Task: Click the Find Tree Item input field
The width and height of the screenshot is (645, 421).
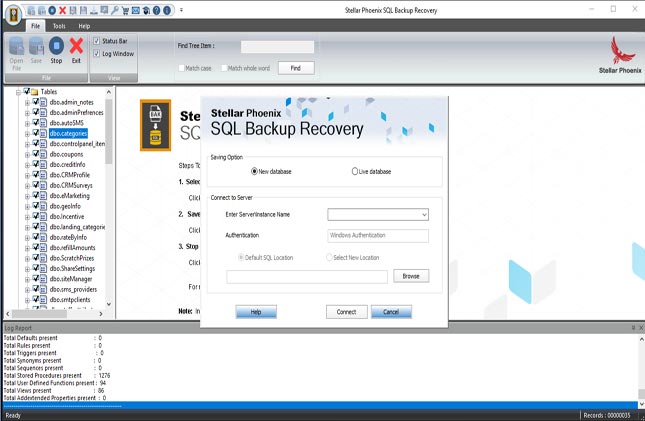Action: coord(277,47)
